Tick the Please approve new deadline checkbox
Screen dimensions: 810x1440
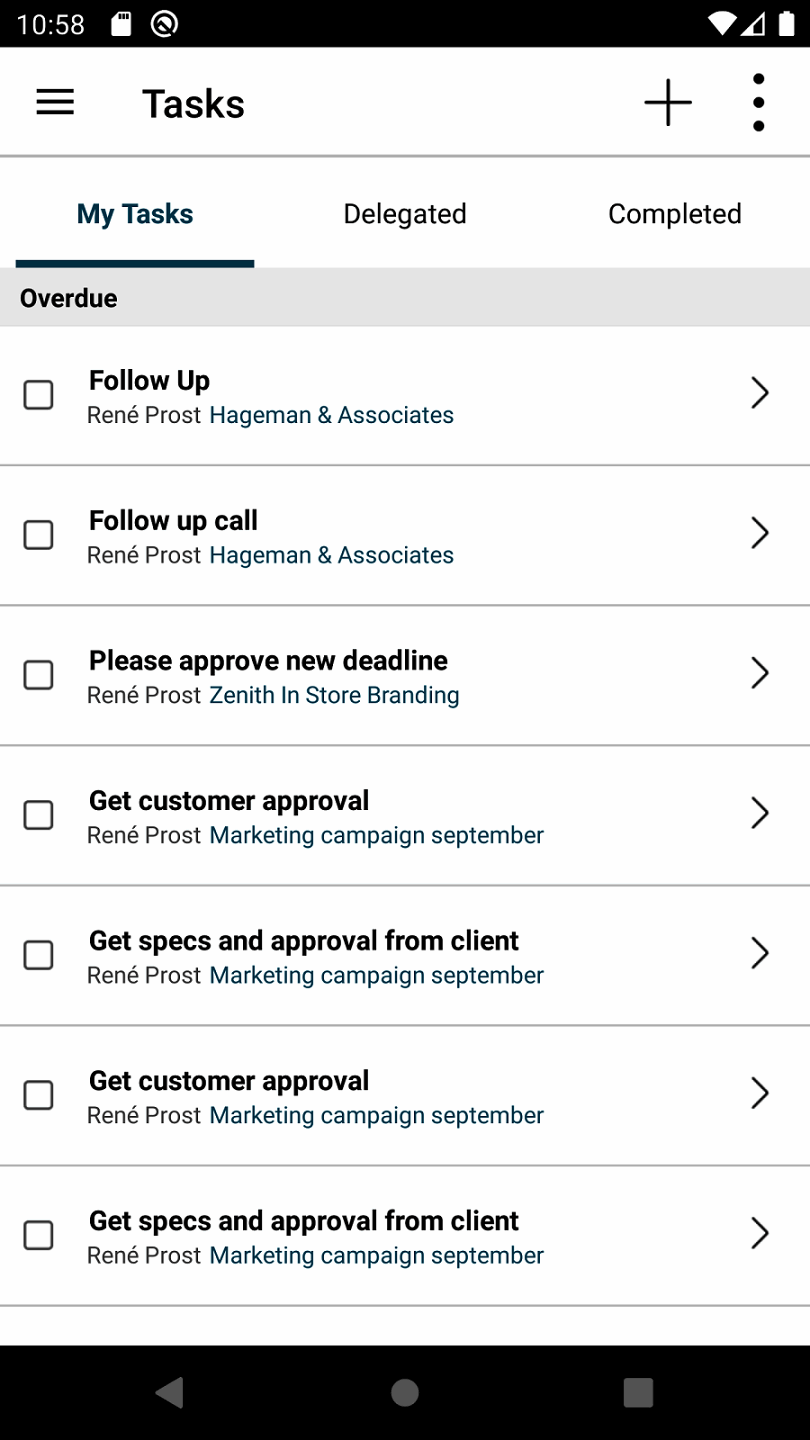click(x=39, y=675)
